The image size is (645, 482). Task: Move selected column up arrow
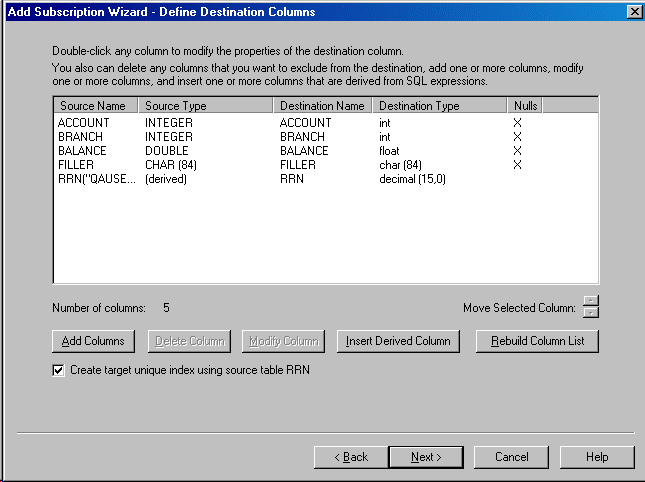point(590,301)
